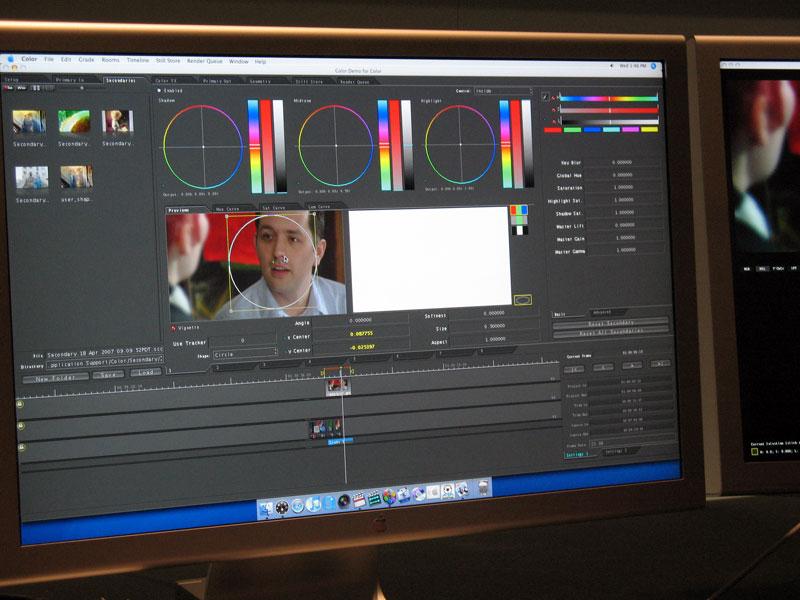Toggle the saturation HSL qualifier checkbox
This screenshot has height=600, width=800.
click(x=554, y=110)
